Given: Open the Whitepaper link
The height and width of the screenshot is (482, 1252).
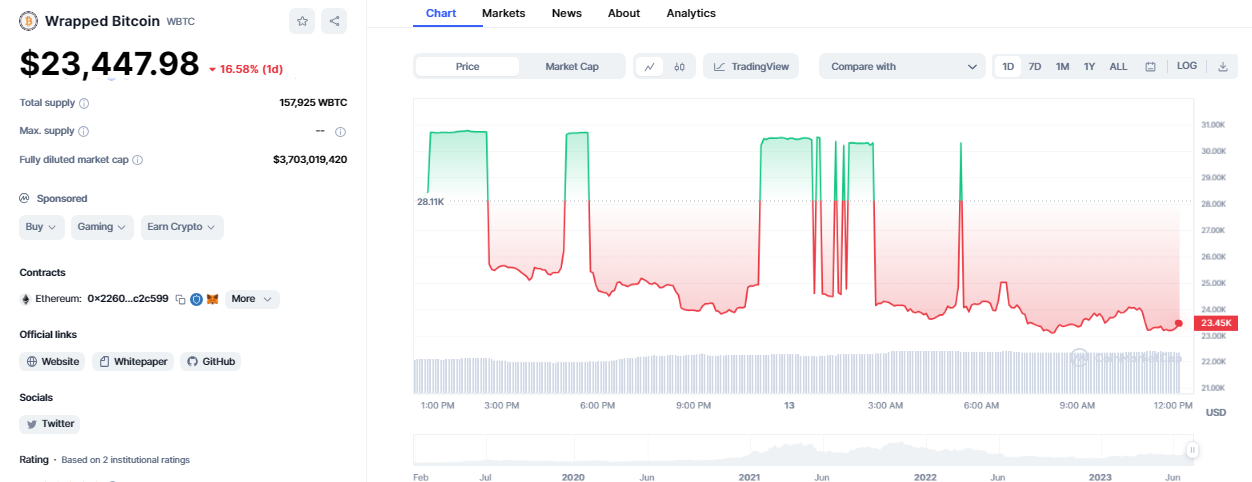Looking at the screenshot, I should (x=134, y=362).
